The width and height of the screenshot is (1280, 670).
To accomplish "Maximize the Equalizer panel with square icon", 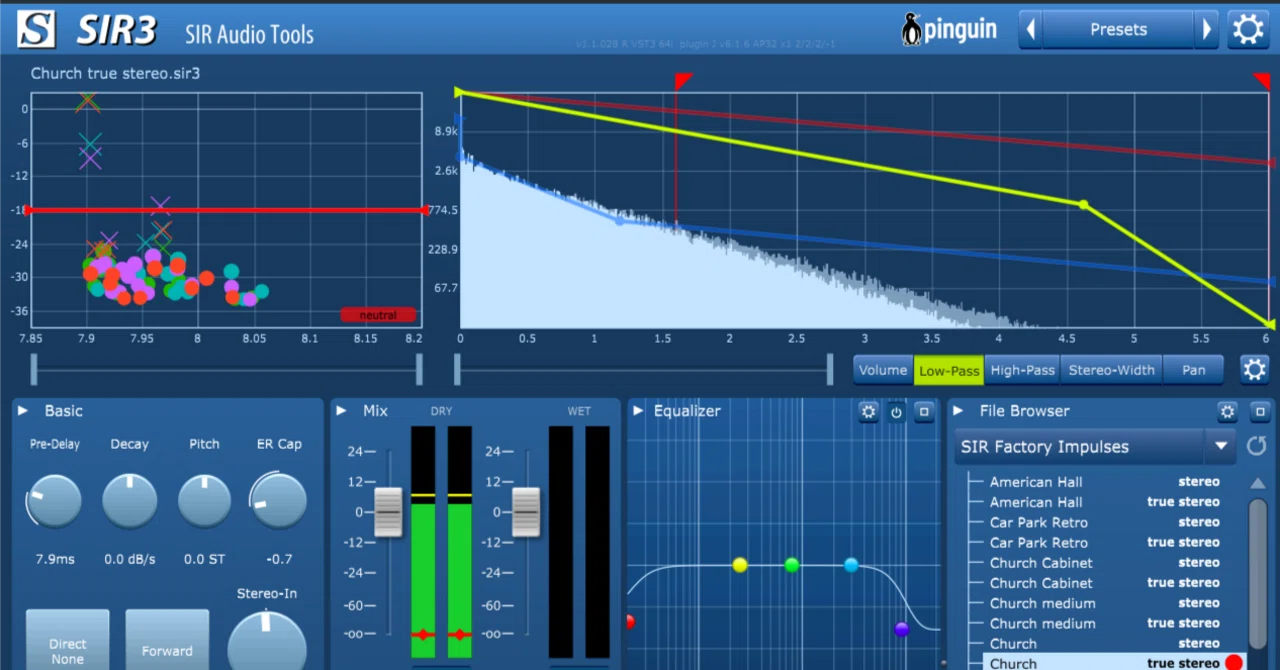I will (925, 411).
